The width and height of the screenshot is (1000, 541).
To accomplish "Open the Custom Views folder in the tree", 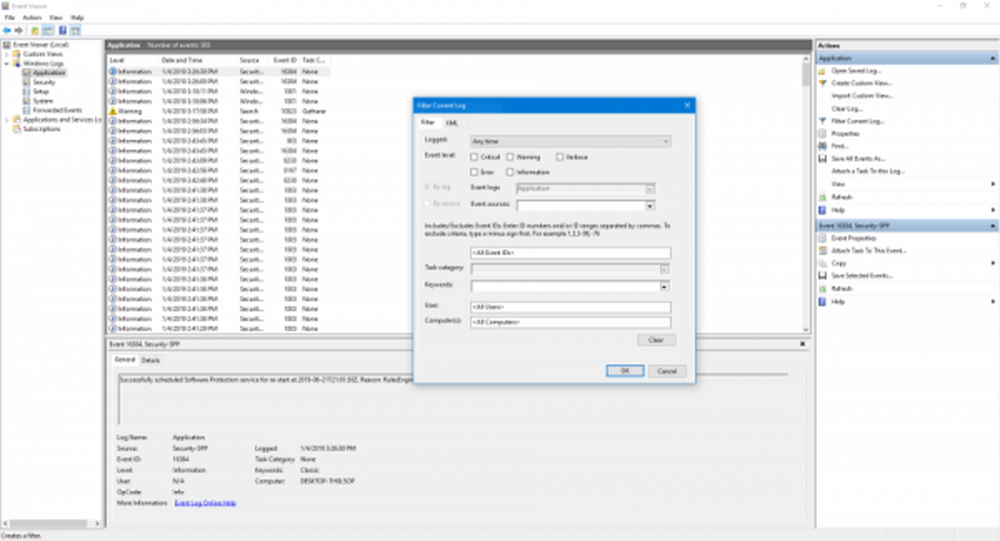I will click(43, 54).
